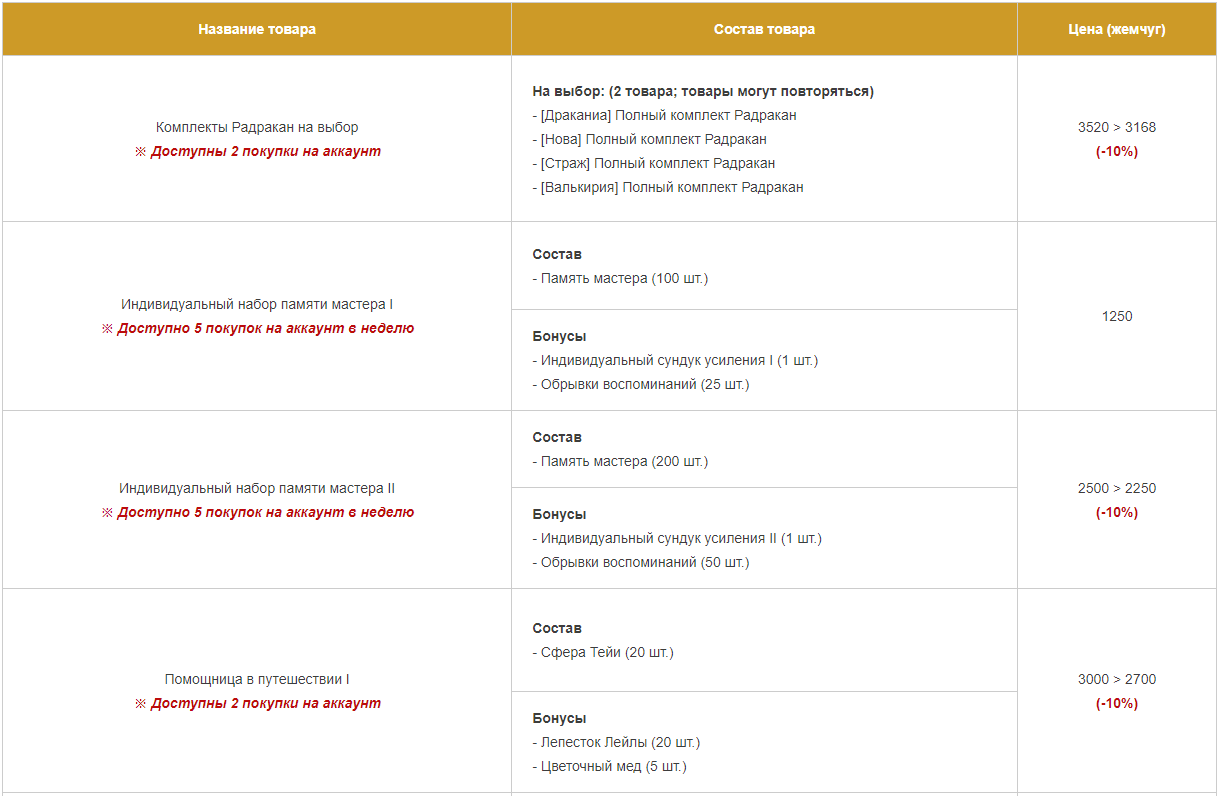Click the '3520 > 3168' price

click(1117, 127)
